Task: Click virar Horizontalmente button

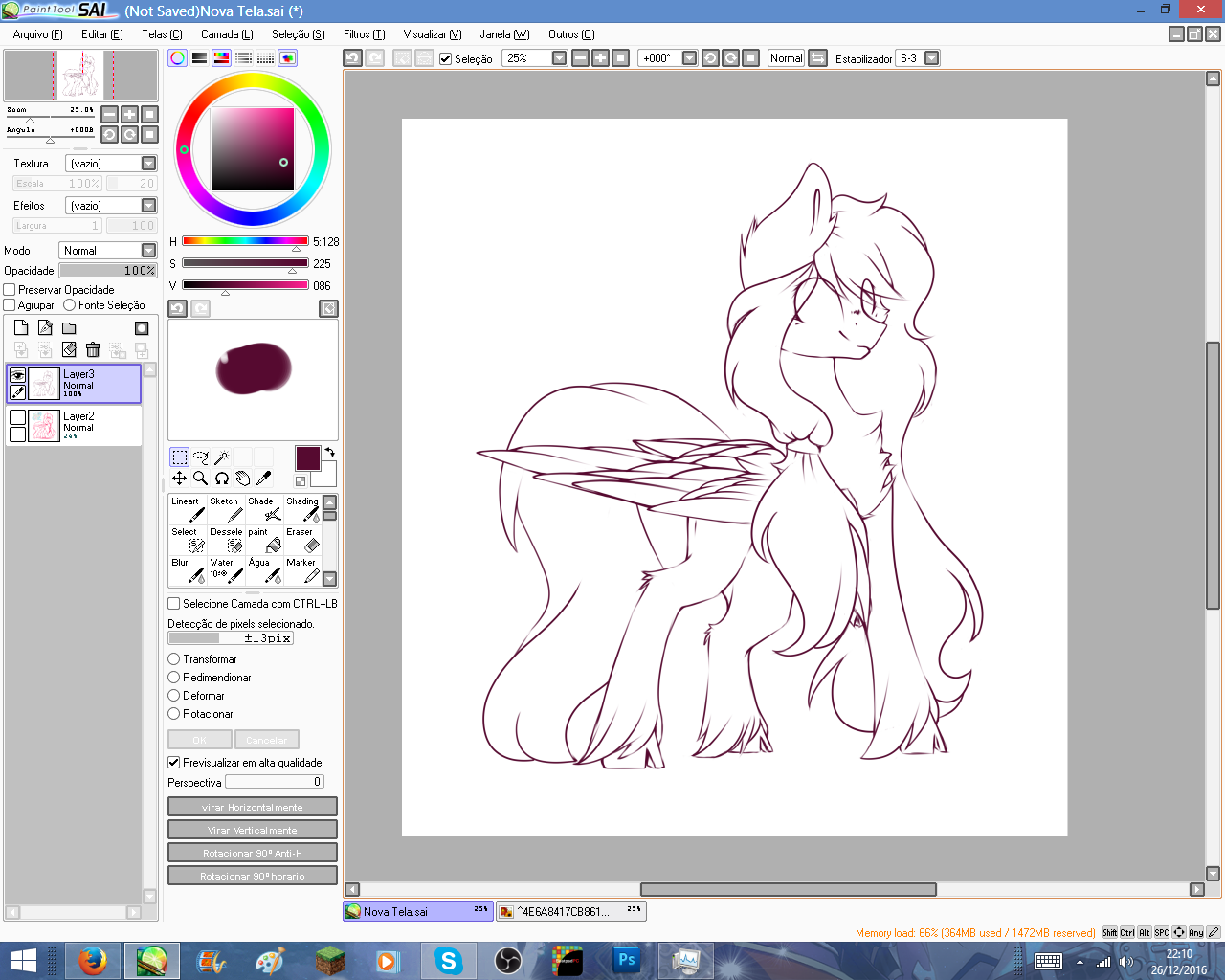Action: pos(253,807)
